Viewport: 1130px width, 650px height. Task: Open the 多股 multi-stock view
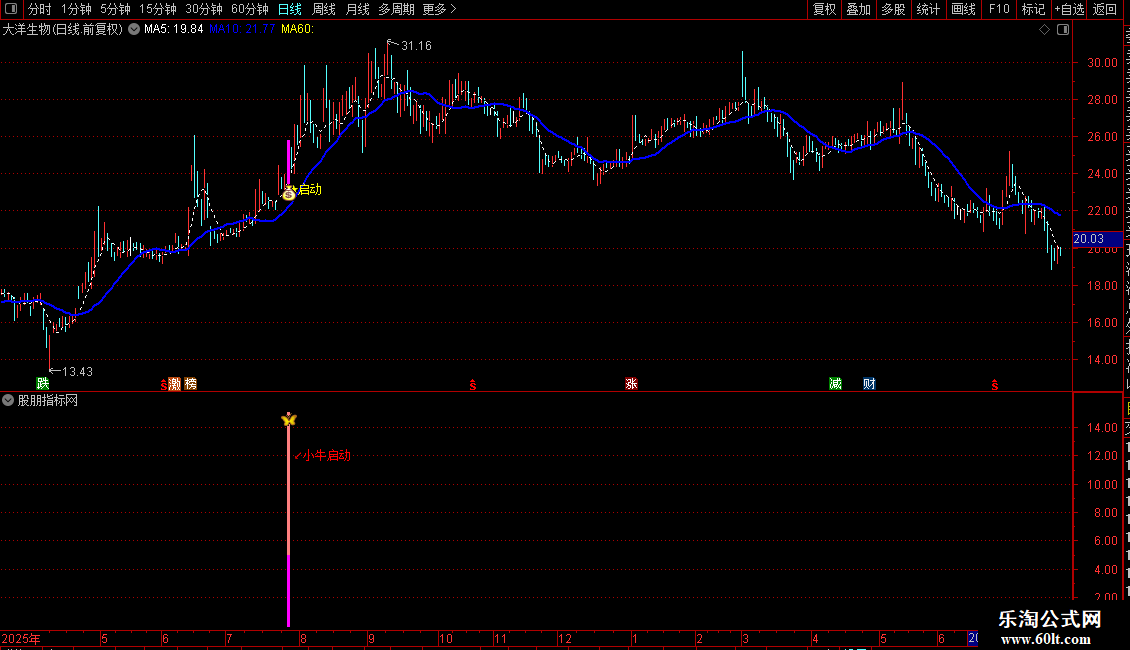[x=894, y=9]
